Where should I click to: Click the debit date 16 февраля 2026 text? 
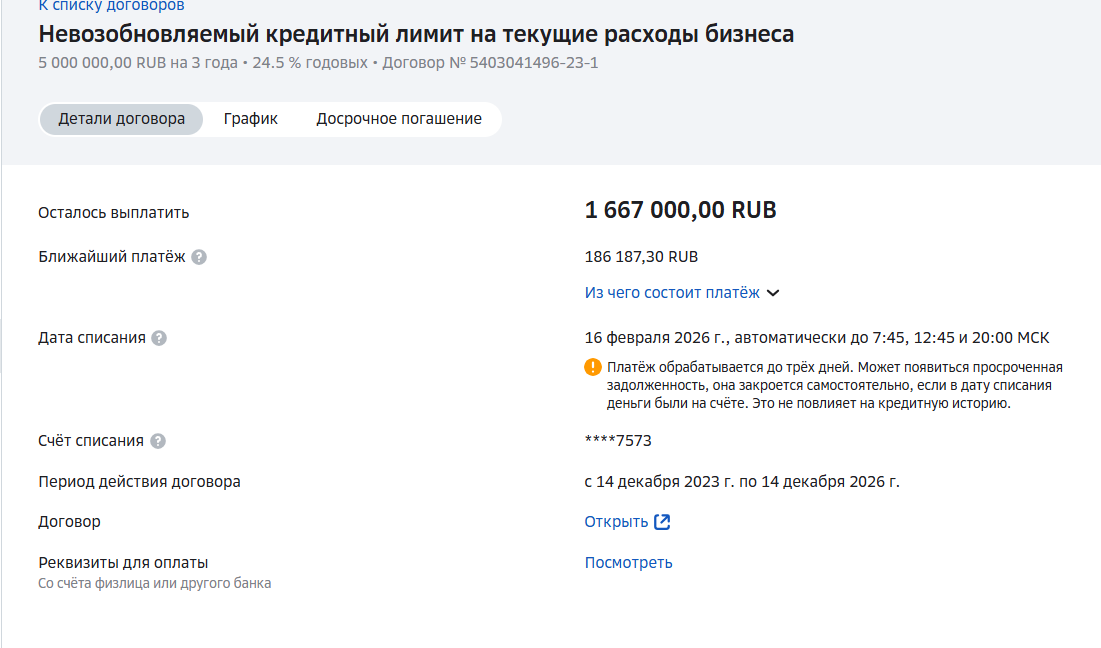click(x=660, y=338)
